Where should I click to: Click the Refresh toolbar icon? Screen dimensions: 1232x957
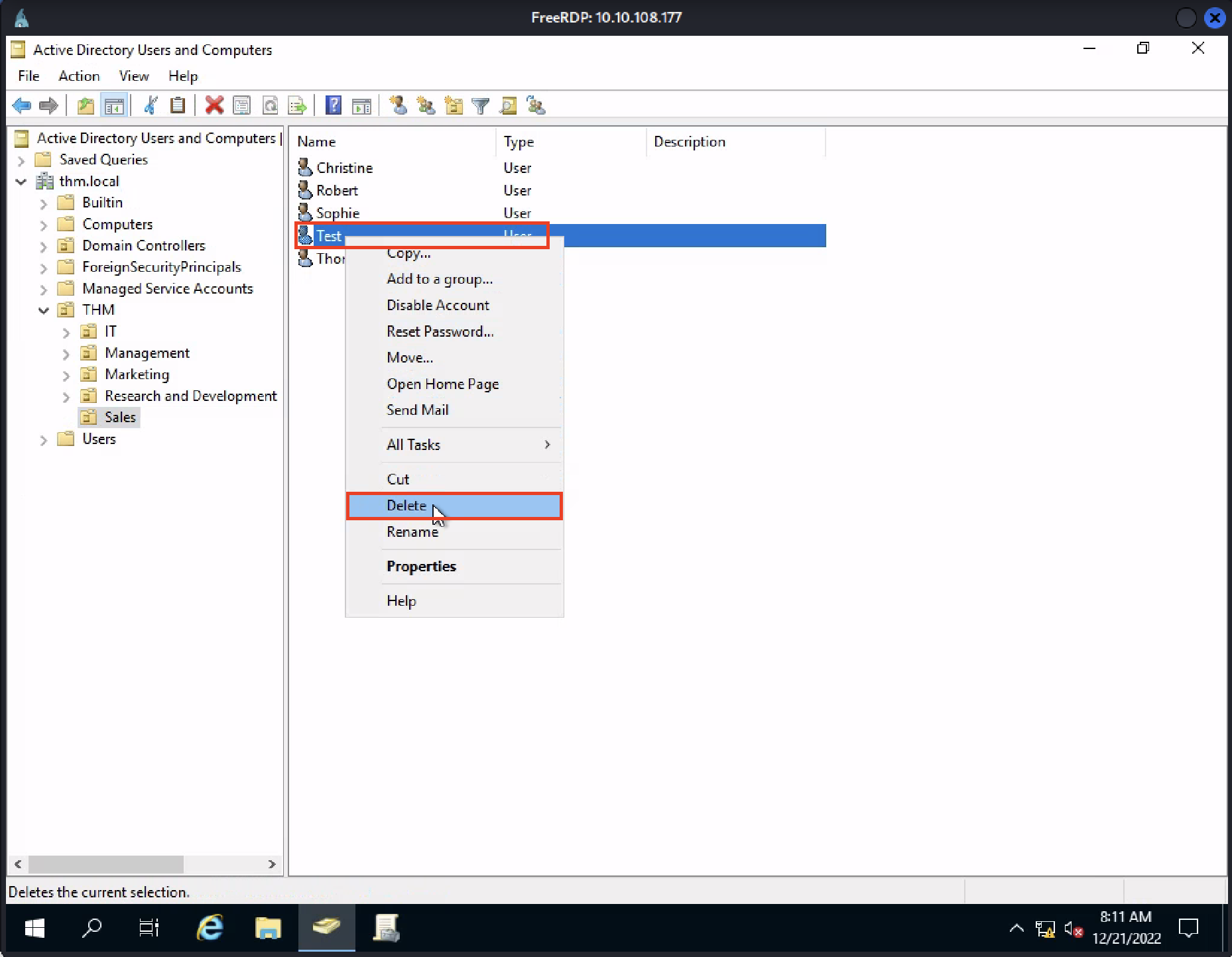point(270,105)
